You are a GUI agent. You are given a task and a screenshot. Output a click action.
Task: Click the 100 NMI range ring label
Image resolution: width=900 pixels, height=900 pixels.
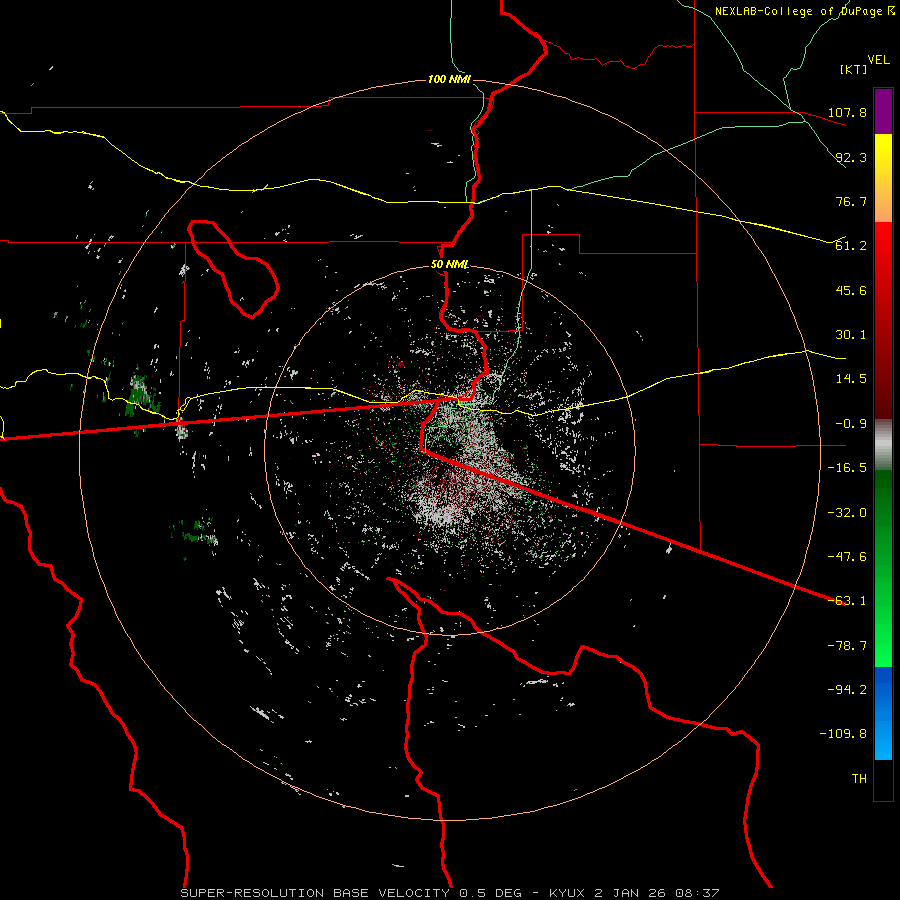(x=449, y=79)
